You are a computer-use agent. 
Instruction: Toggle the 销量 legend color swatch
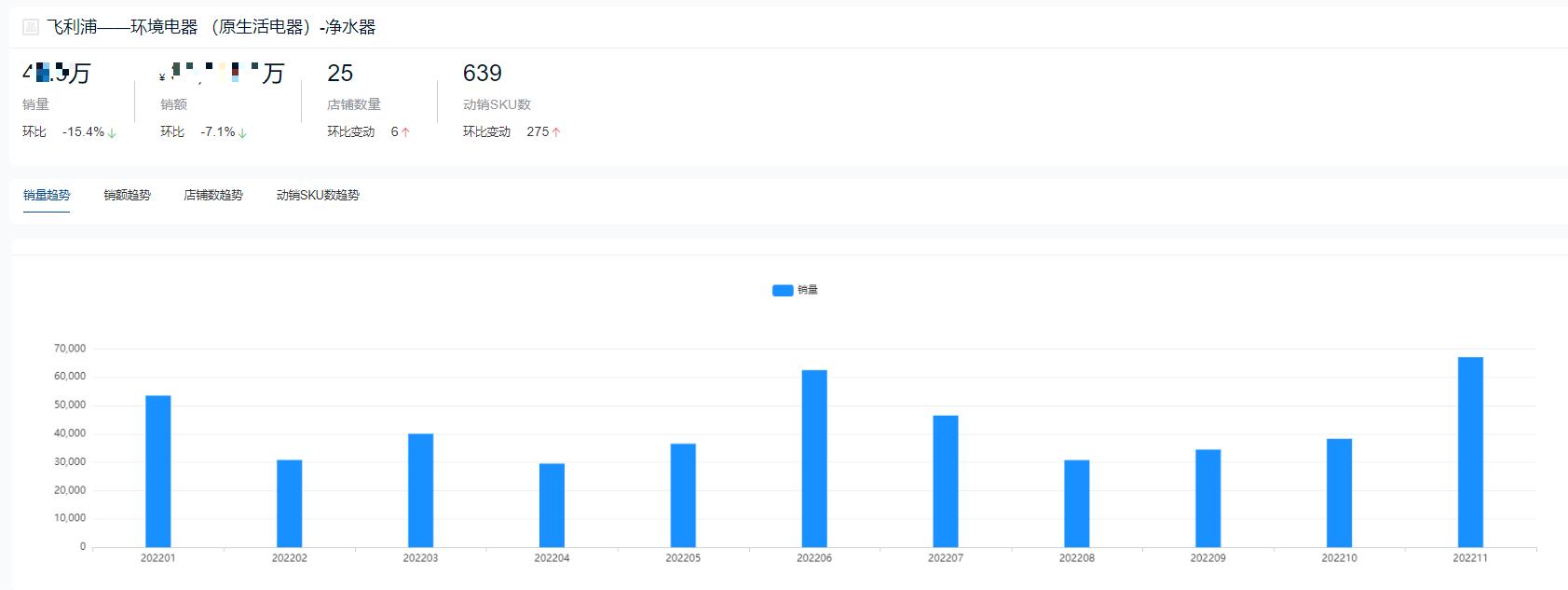click(x=783, y=290)
